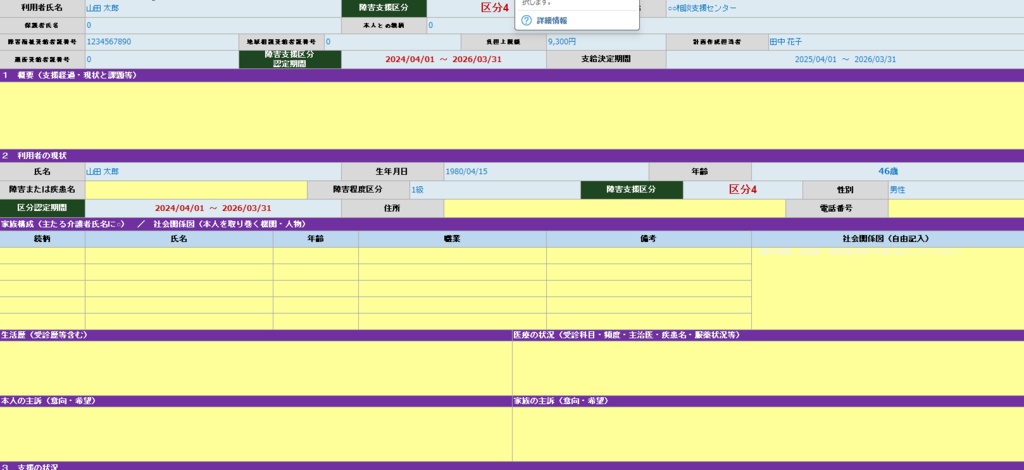Screen dimensions: 1024x470
Task: Click into the 概要 yellow text area
Action: click(x=512, y=116)
